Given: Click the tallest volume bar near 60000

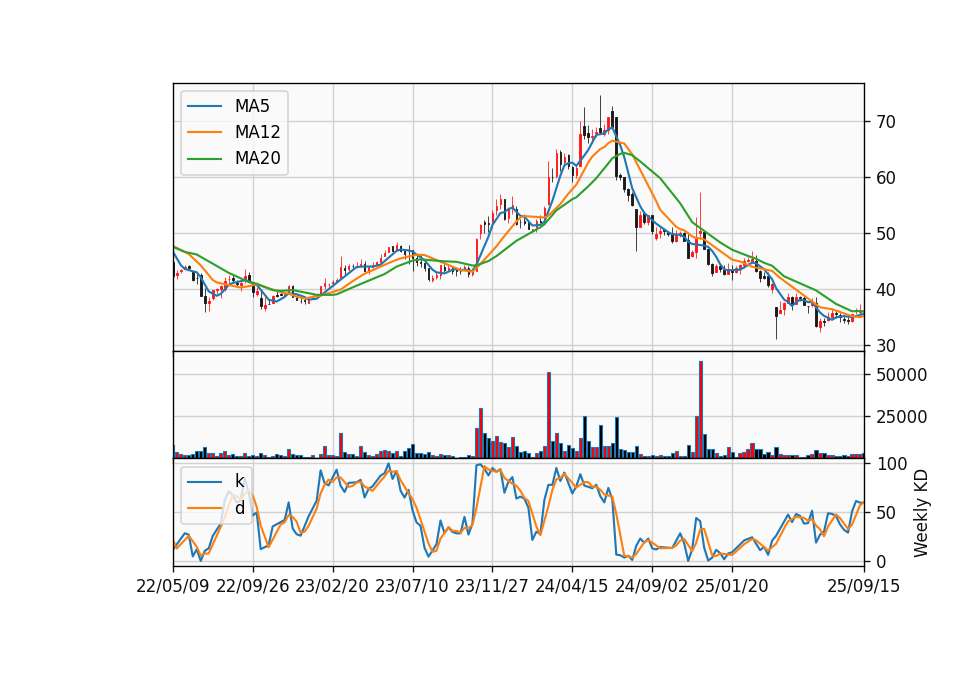Looking at the screenshot, I should coord(701,410).
